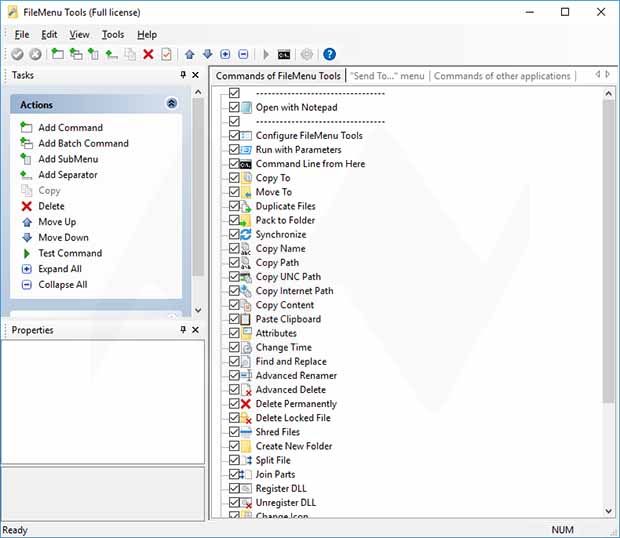Viewport: 620px width, 538px height.
Task: Open the Tools menu
Action: (x=113, y=35)
